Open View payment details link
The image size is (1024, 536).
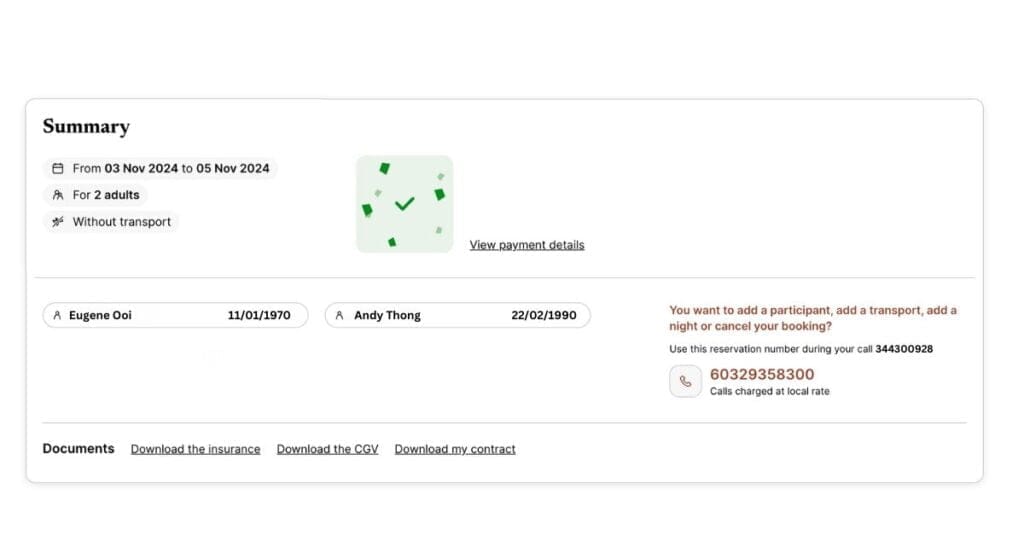pos(527,245)
